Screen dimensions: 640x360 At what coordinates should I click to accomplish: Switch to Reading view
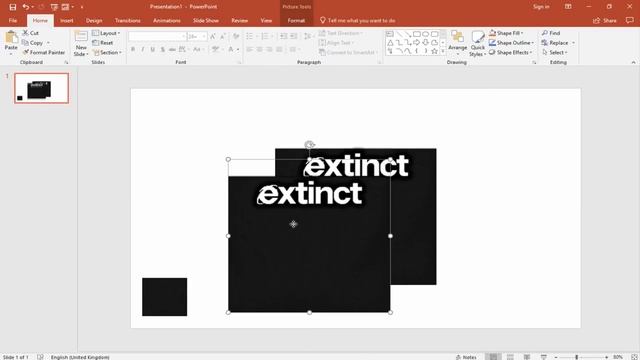coord(527,357)
